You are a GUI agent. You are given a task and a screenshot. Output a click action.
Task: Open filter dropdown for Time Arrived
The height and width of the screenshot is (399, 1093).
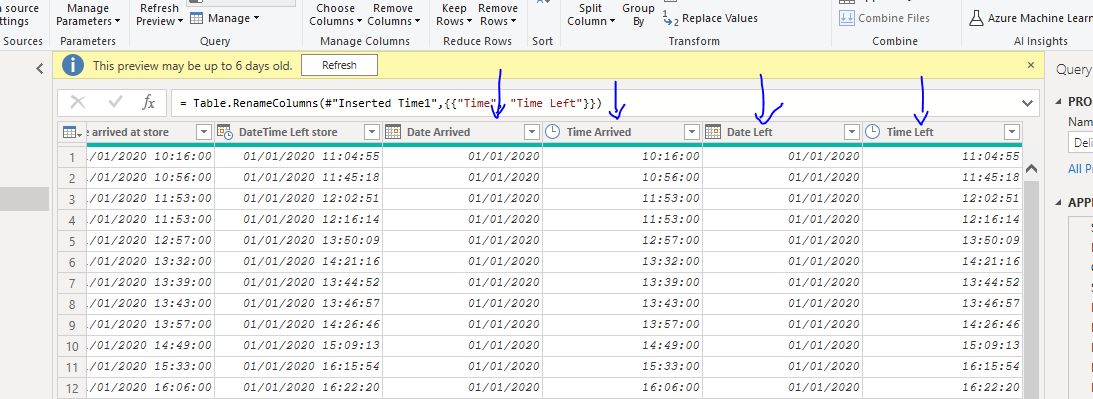pos(691,132)
